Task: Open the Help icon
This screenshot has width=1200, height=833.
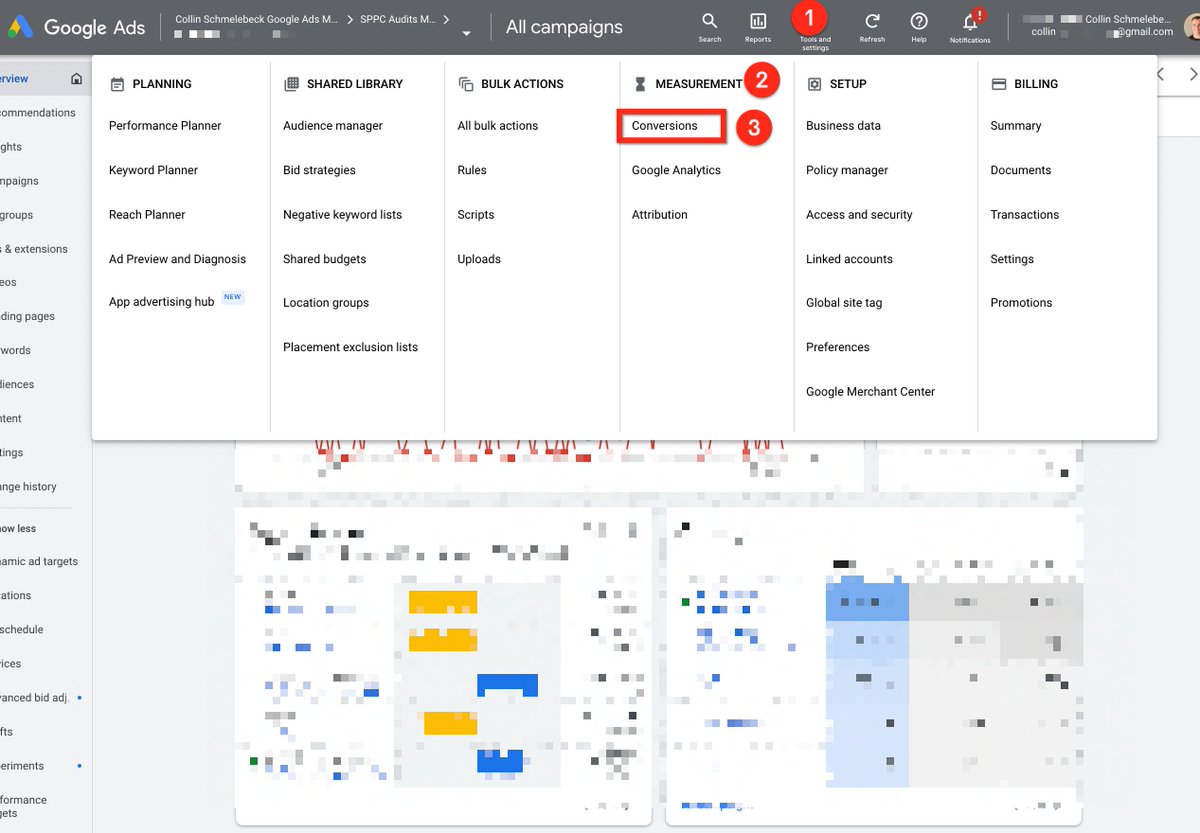Action: tap(919, 26)
